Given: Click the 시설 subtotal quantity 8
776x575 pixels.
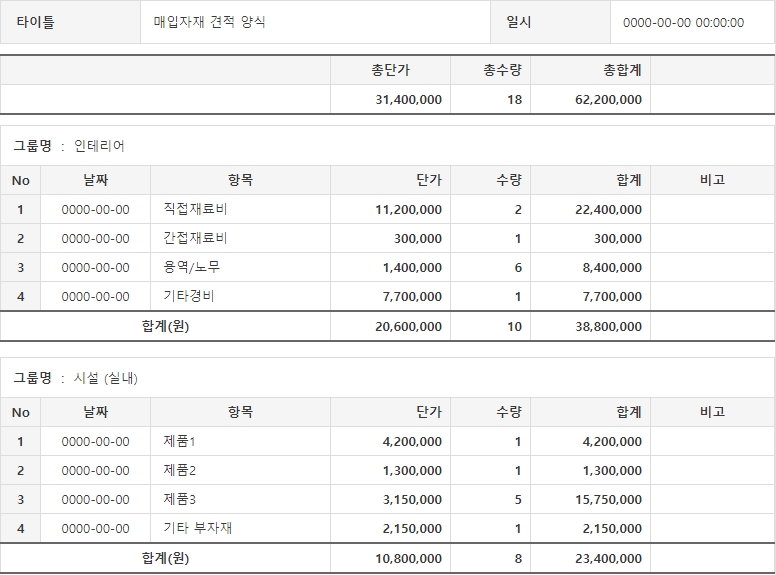Looking at the screenshot, I should tap(518, 559).
